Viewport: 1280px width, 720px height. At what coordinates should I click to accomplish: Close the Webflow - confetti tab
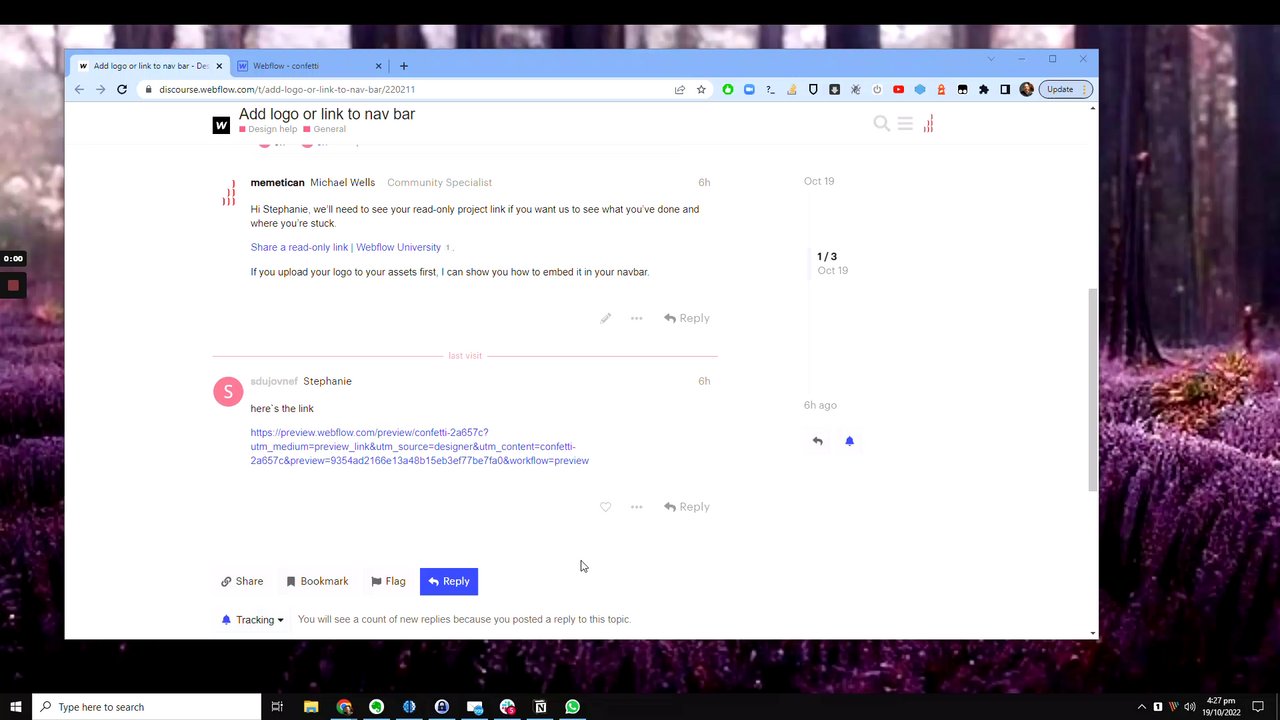(x=379, y=66)
